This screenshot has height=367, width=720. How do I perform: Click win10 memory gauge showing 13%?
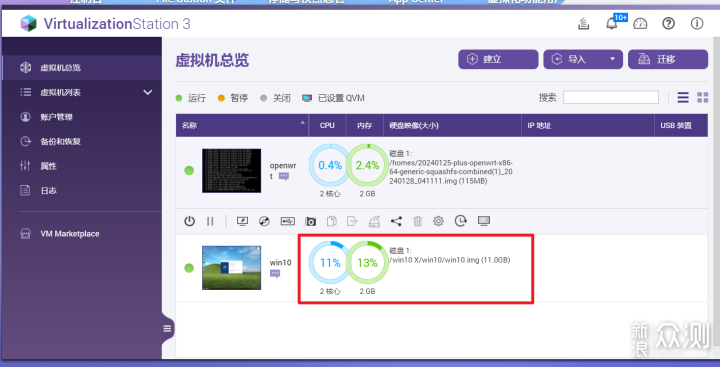click(x=367, y=263)
